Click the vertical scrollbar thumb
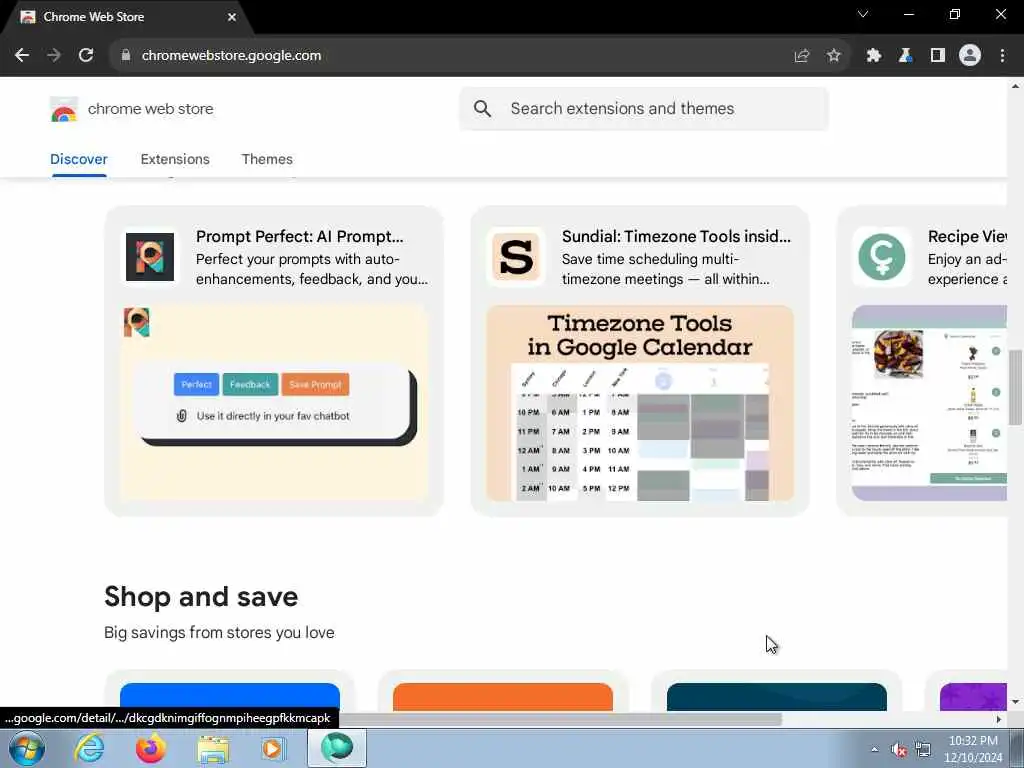 (1015, 387)
